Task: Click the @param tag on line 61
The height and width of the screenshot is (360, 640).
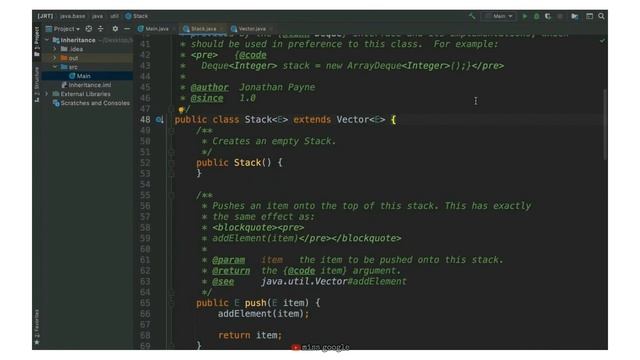Action: point(229,260)
